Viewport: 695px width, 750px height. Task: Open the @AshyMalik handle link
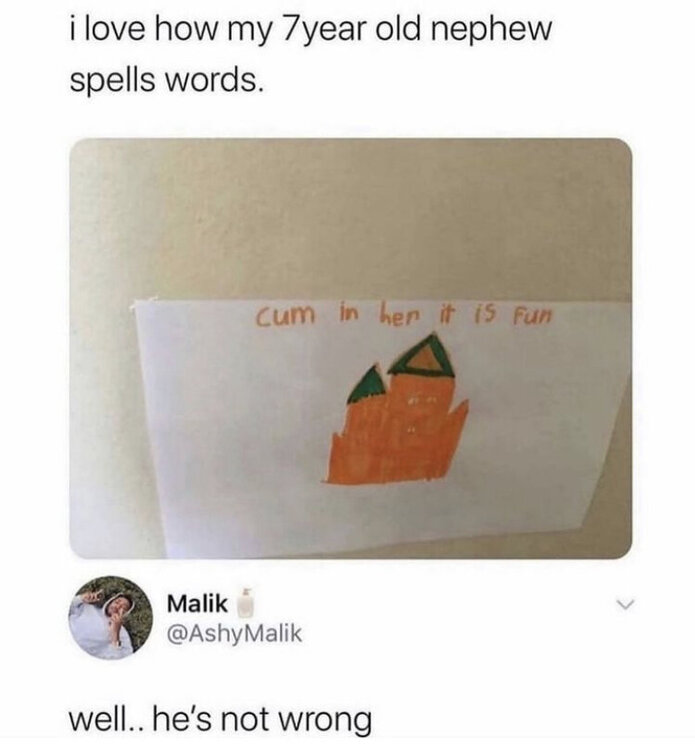234,634
